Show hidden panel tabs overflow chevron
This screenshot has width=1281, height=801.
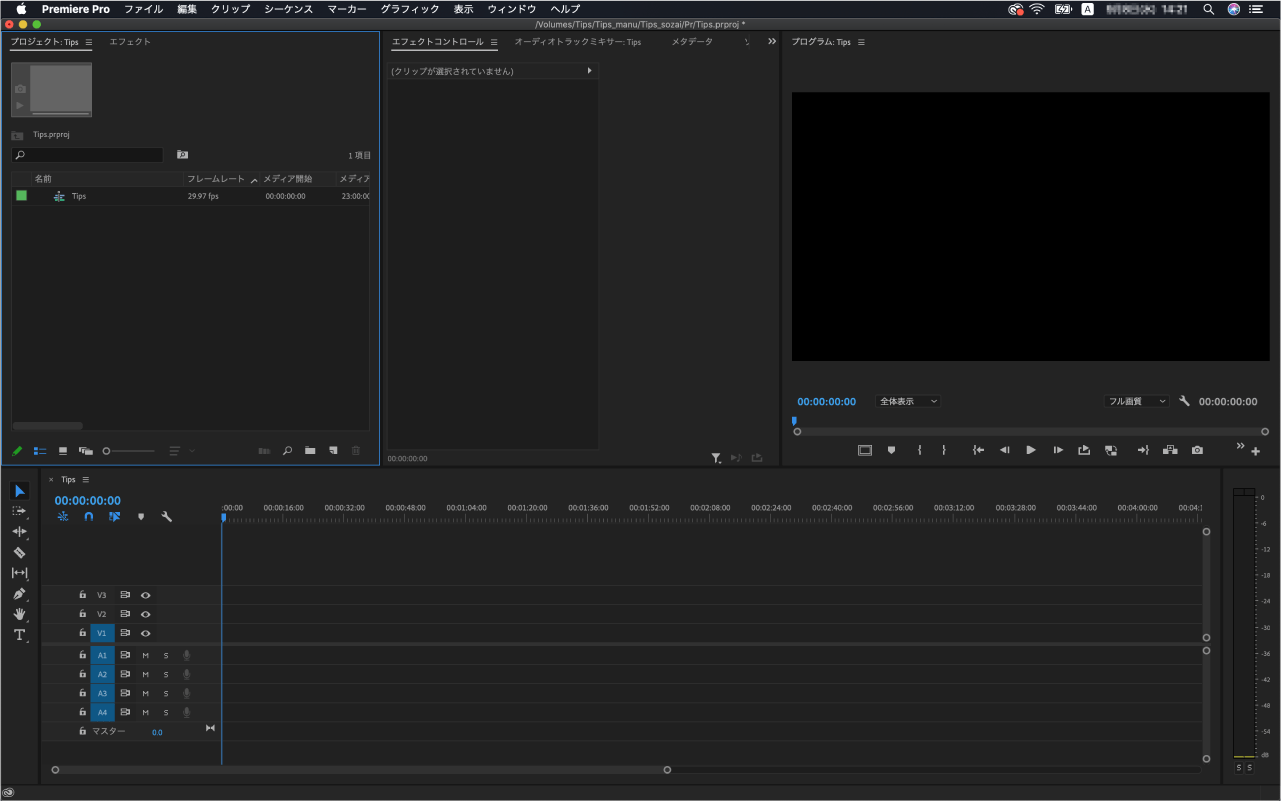point(771,42)
